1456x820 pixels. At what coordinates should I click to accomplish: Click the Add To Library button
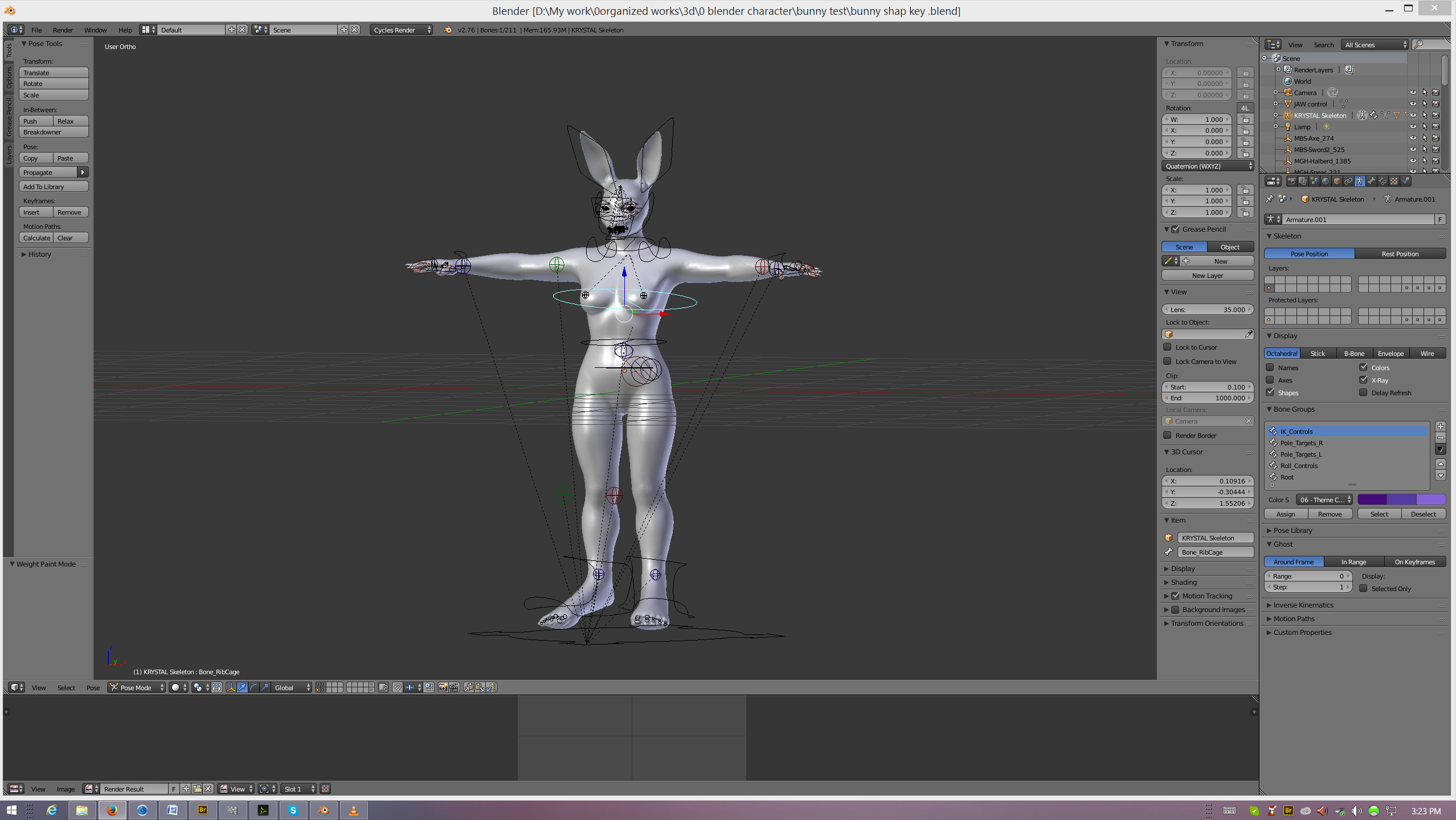coord(54,186)
